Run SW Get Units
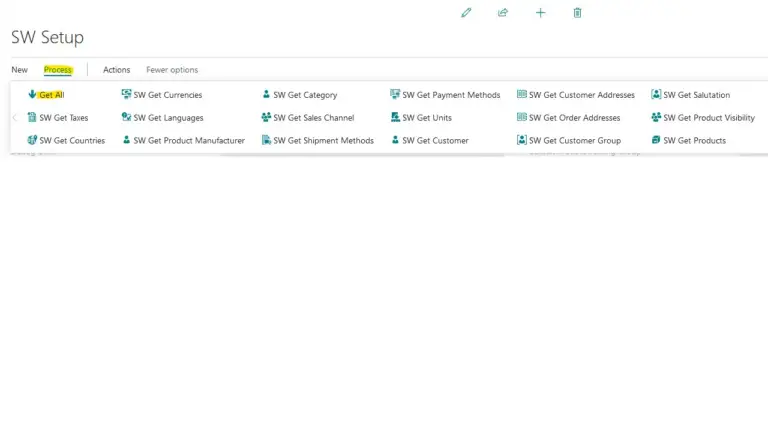Viewport: 768px width, 432px height. 427,118
